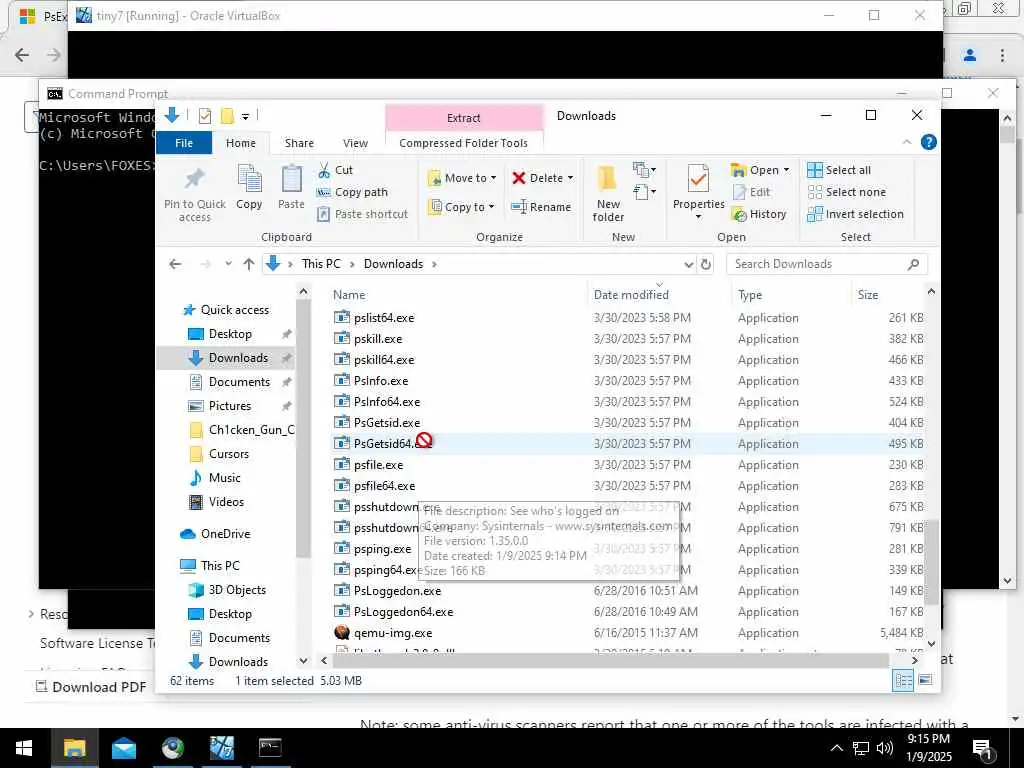Image resolution: width=1024 pixels, height=768 pixels.
Task: Open address bar history dropdown
Action: point(688,264)
